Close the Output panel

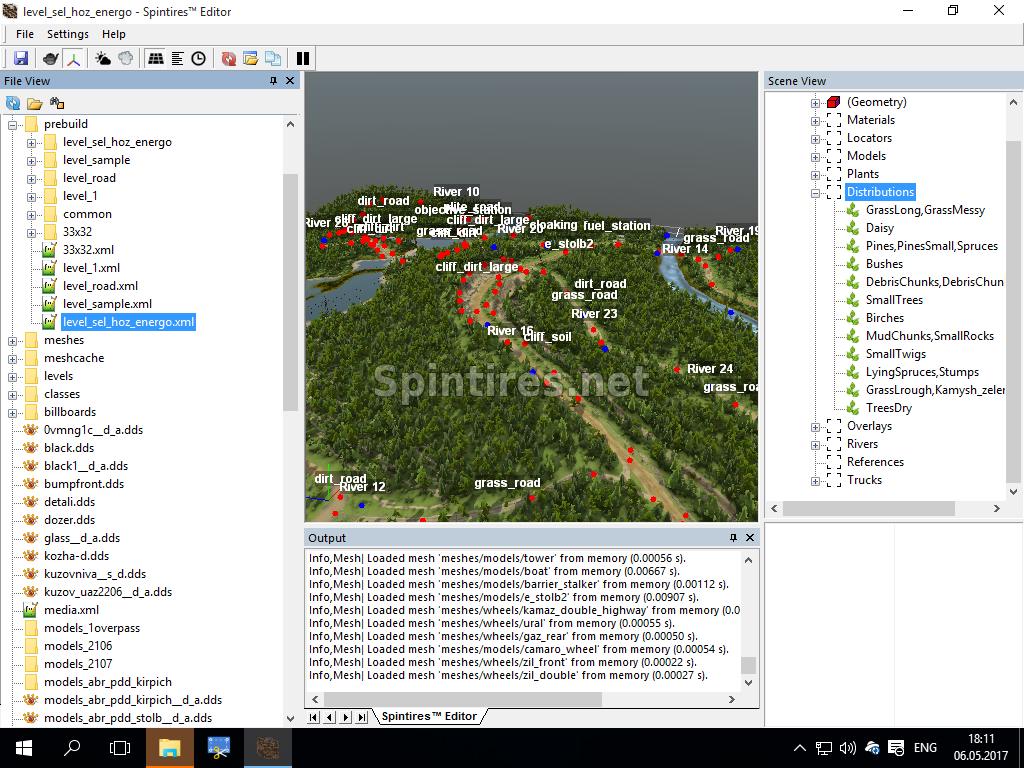coord(750,537)
